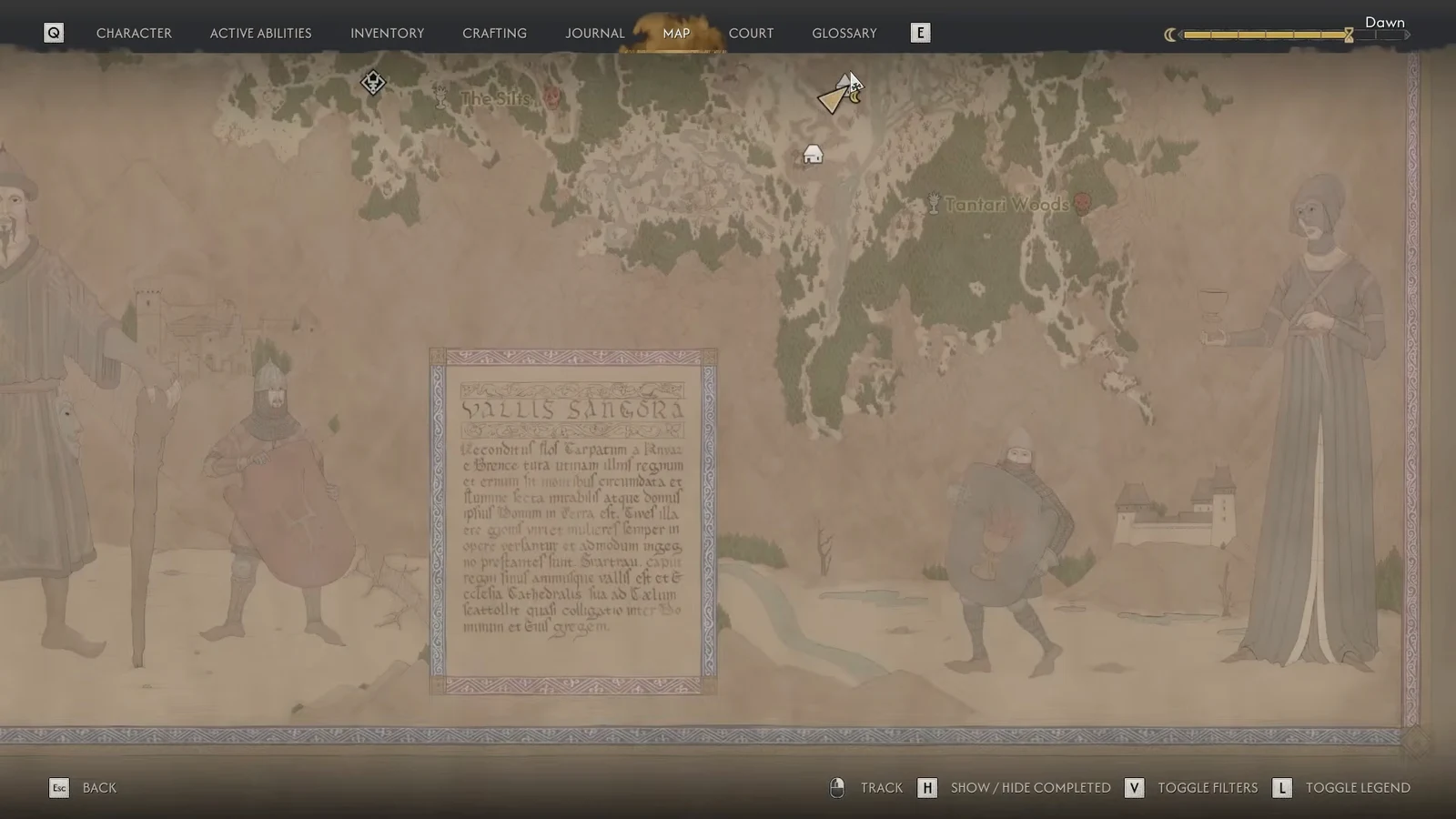Click the diamond quest marker near The Silts
The width and height of the screenshot is (1456, 819).
tap(372, 83)
